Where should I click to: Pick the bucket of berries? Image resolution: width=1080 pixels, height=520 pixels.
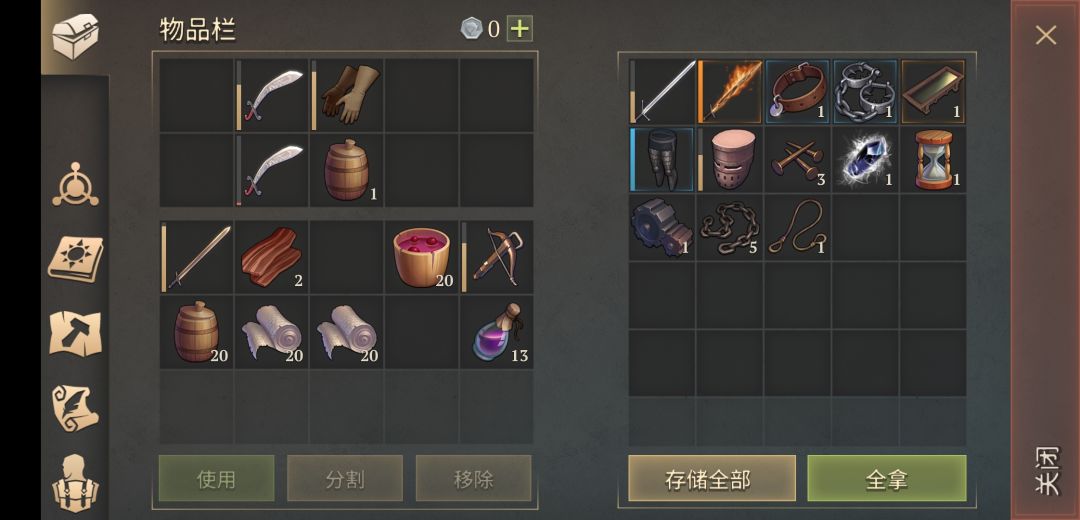[422, 258]
